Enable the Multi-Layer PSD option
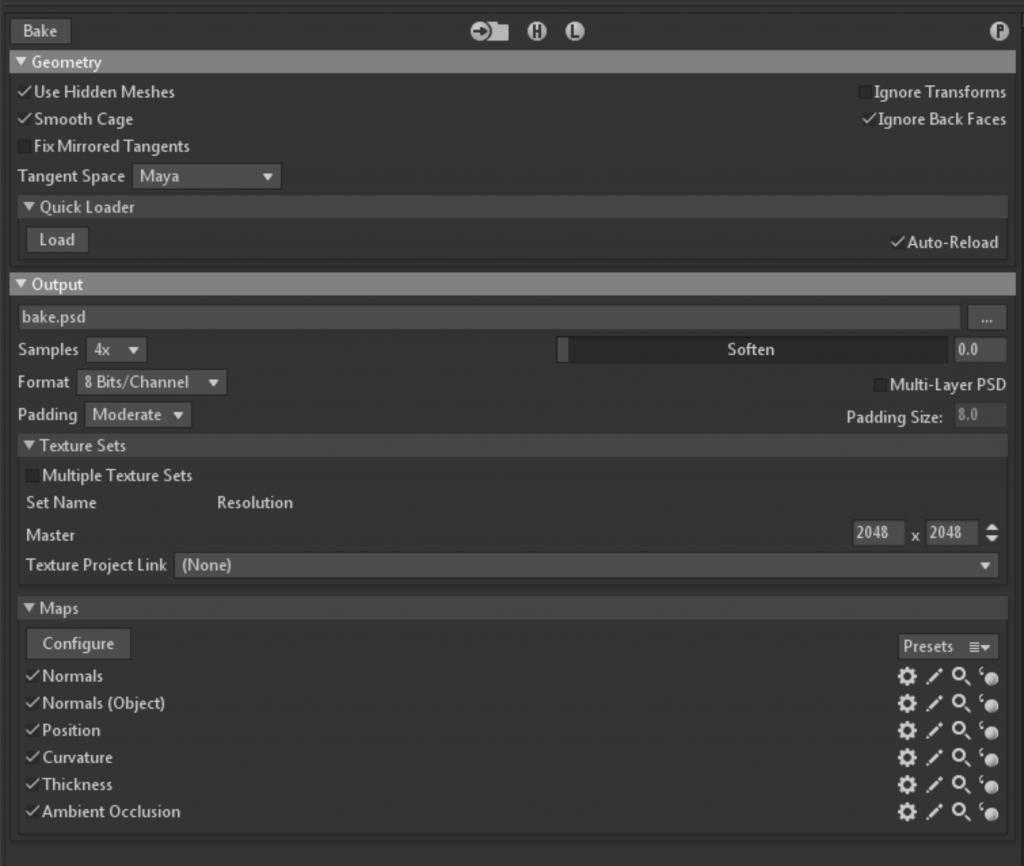Screen dimensions: 1024x866 880,385
